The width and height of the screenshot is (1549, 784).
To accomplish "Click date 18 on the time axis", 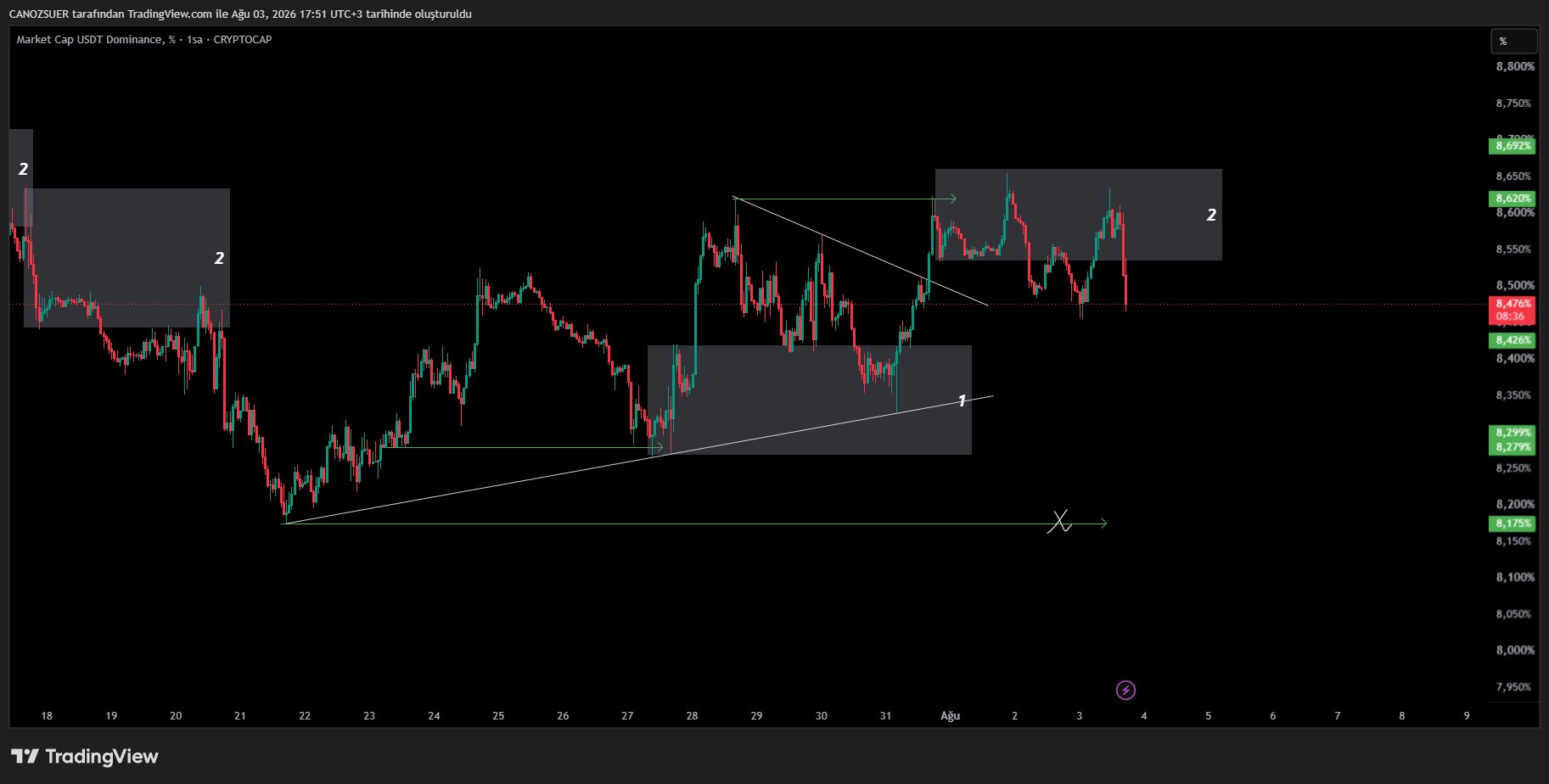I will pos(47,716).
